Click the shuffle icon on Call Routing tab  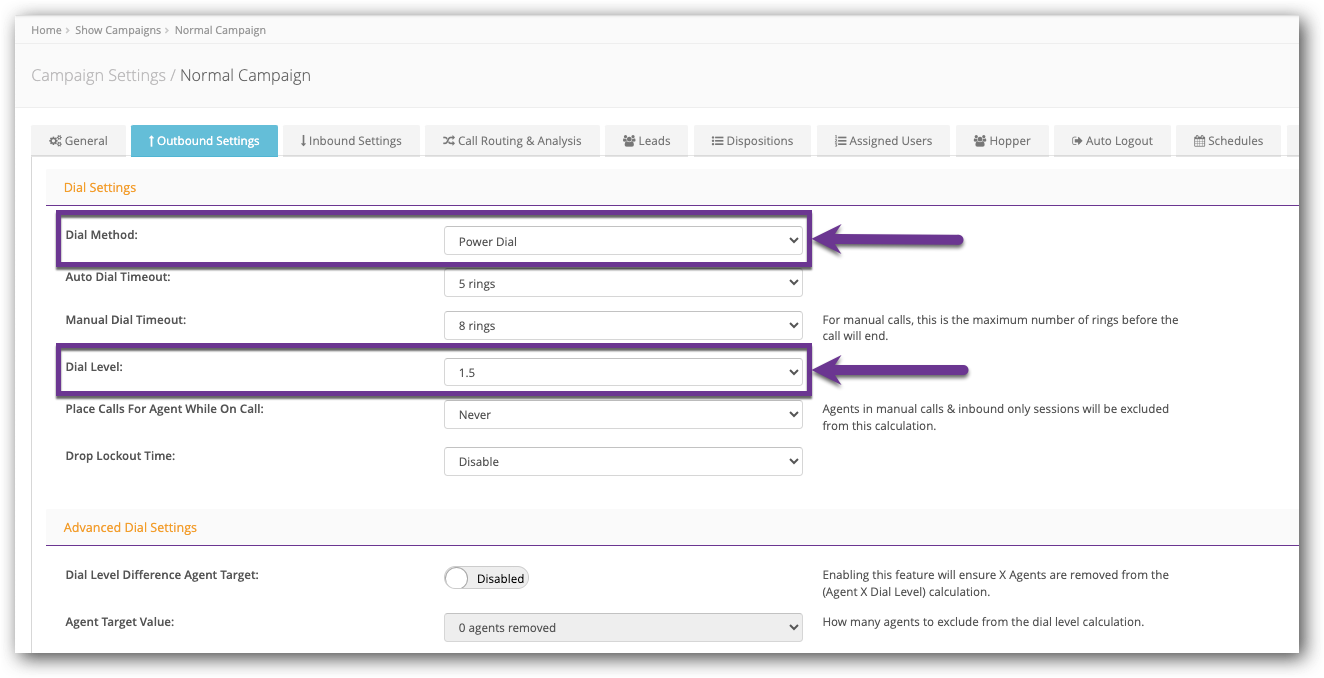tap(449, 141)
